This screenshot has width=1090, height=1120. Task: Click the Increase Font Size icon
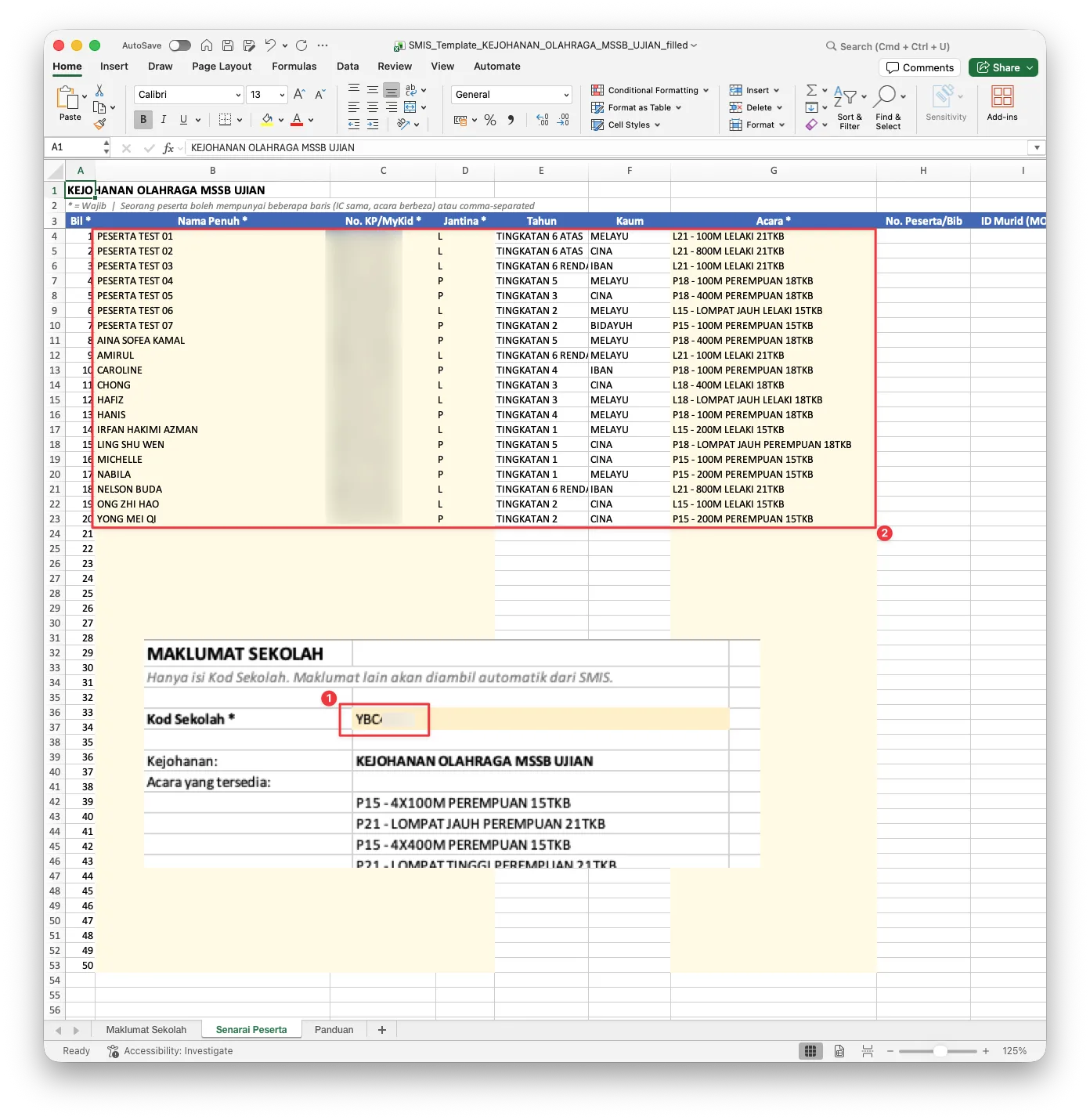tap(299, 95)
